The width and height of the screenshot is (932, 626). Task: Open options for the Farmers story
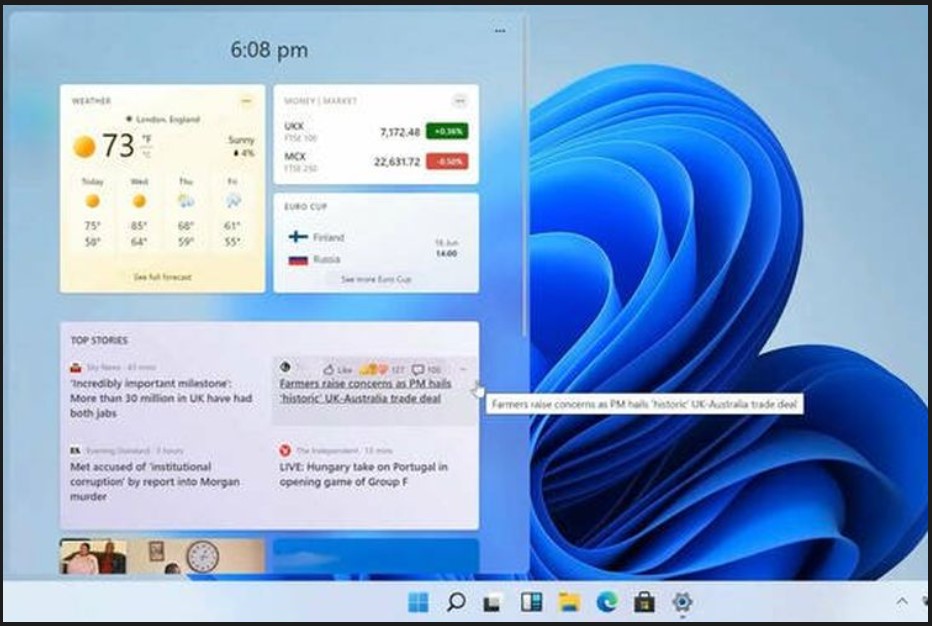click(464, 369)
